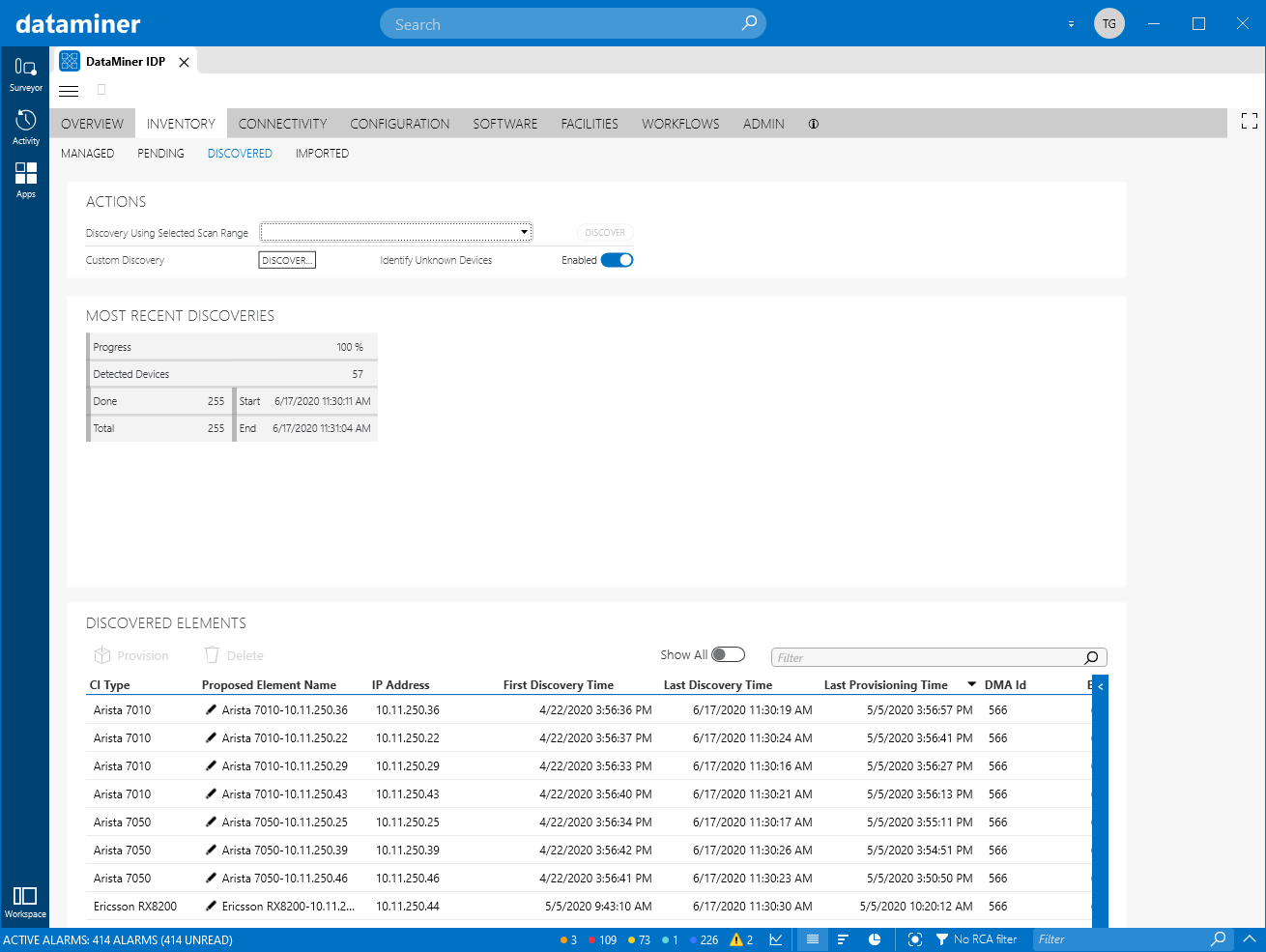Edit name of Arista 7050-10.11.250.25 pencil
The width and height of the screenshot is (1266, 952).
pyautogui.click(x=211, y=822)
